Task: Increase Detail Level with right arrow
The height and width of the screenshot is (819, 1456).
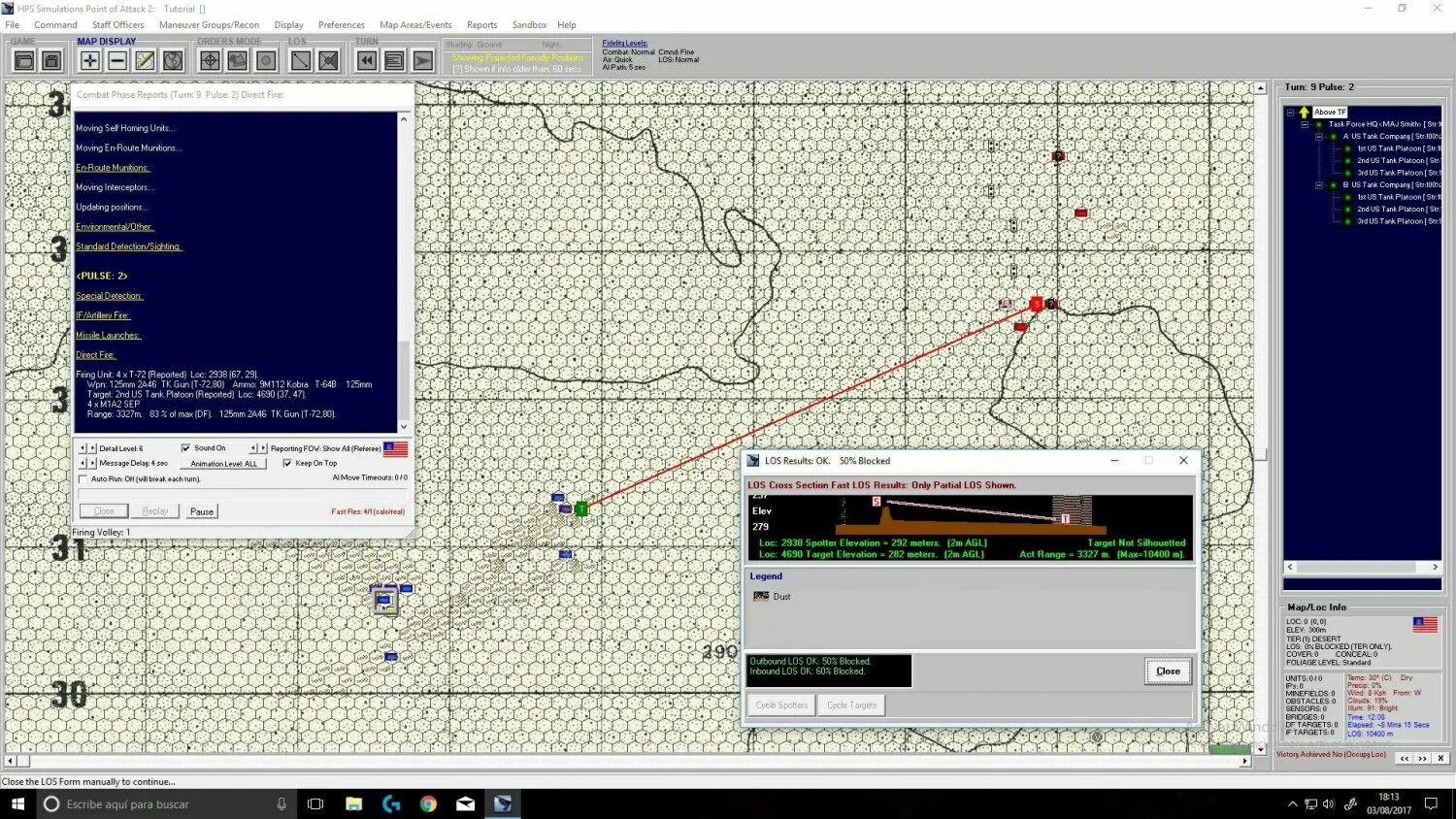Action: [92, 448]
